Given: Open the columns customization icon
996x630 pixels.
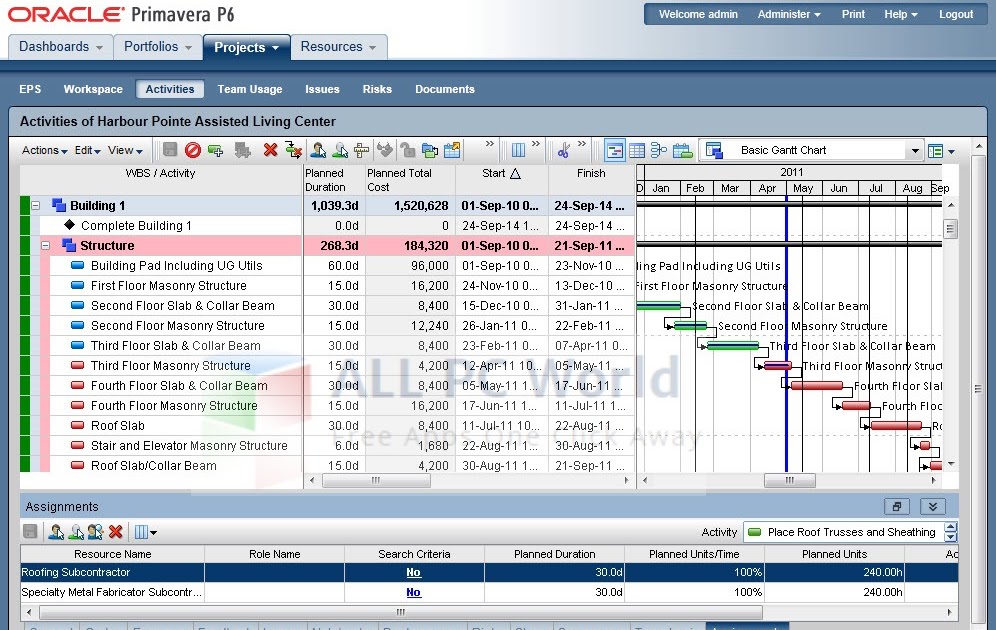Looking at the screenshot, I should point(518,151).
